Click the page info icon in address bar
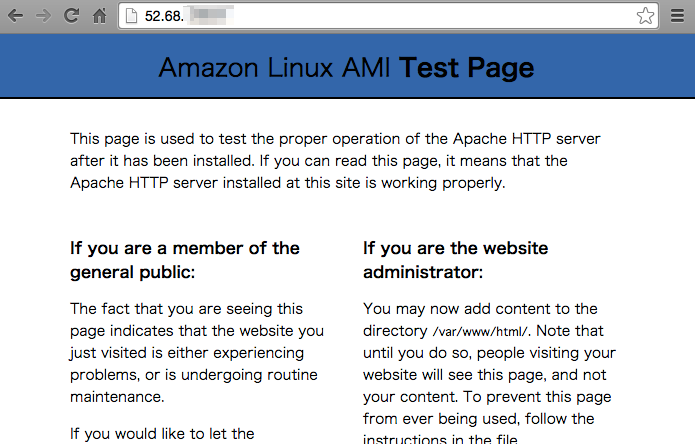Screen dimensions: 695x444 (131, 16)
